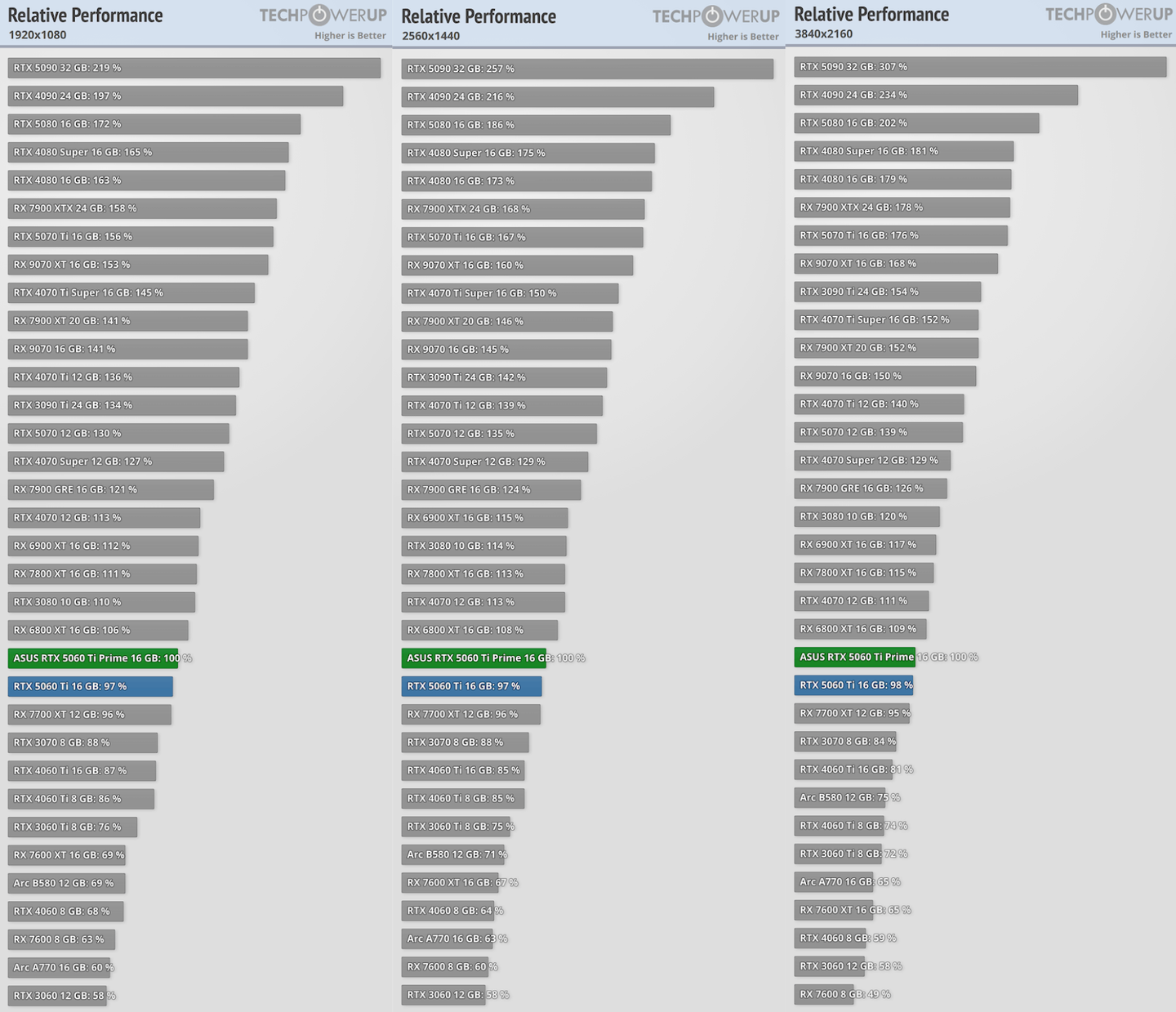Click the RTX 5090 32 GB: 219 % bar

194,68
